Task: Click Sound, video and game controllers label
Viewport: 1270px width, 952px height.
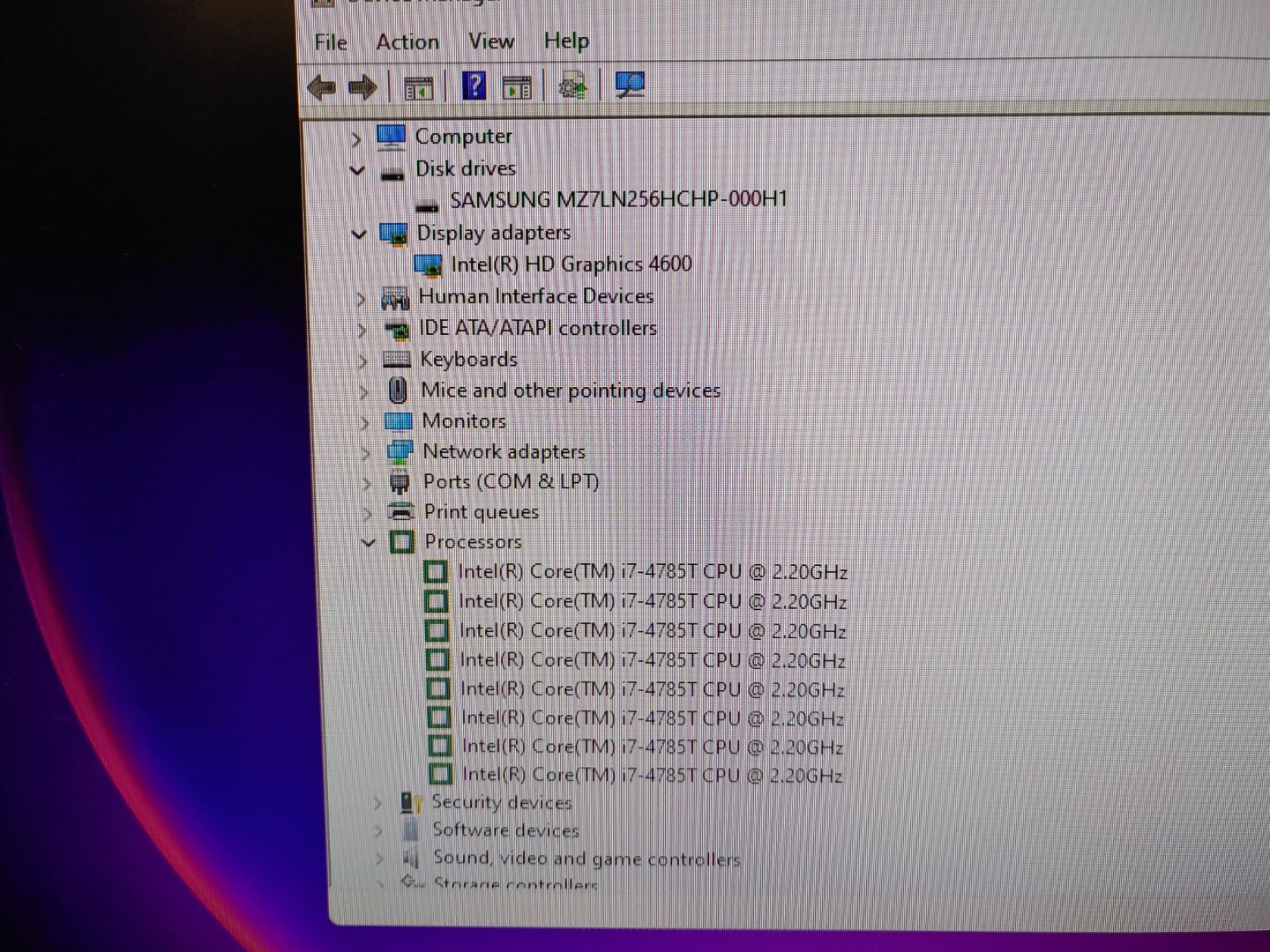Action: coord(586,859)
